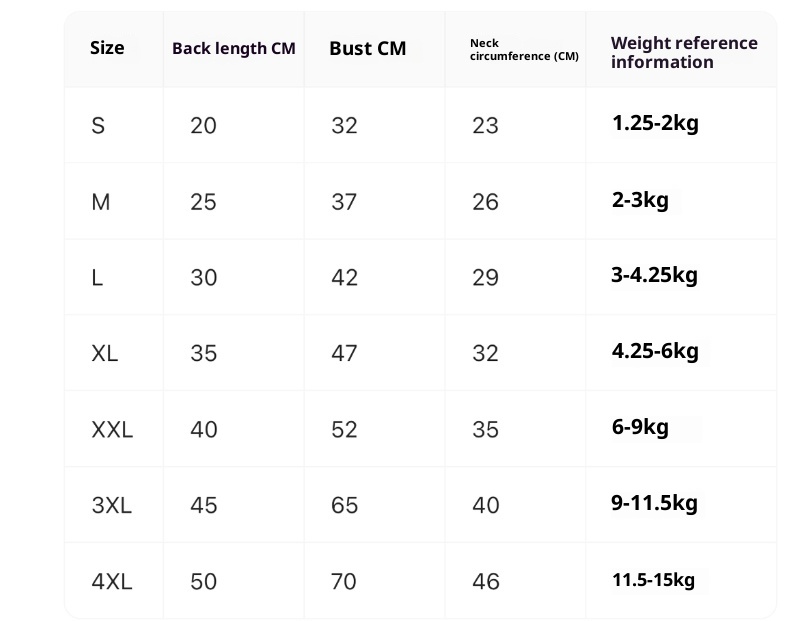Select the XXL size label
This screenshot has width=792, height=621.
pyautogui.click(x=112, y=430)
